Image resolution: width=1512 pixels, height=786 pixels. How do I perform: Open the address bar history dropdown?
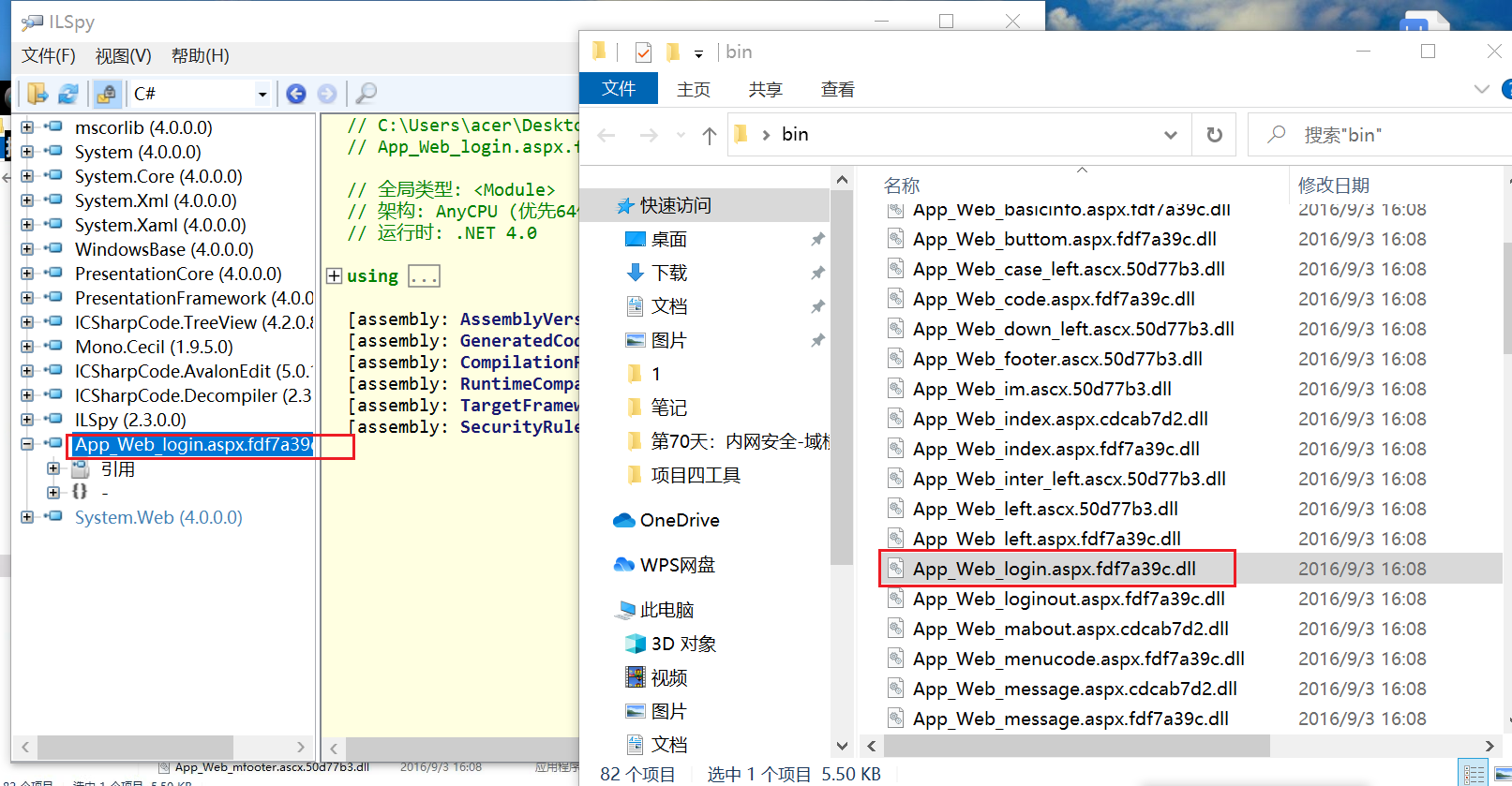pyautogui.click(x=1171, y=135)
